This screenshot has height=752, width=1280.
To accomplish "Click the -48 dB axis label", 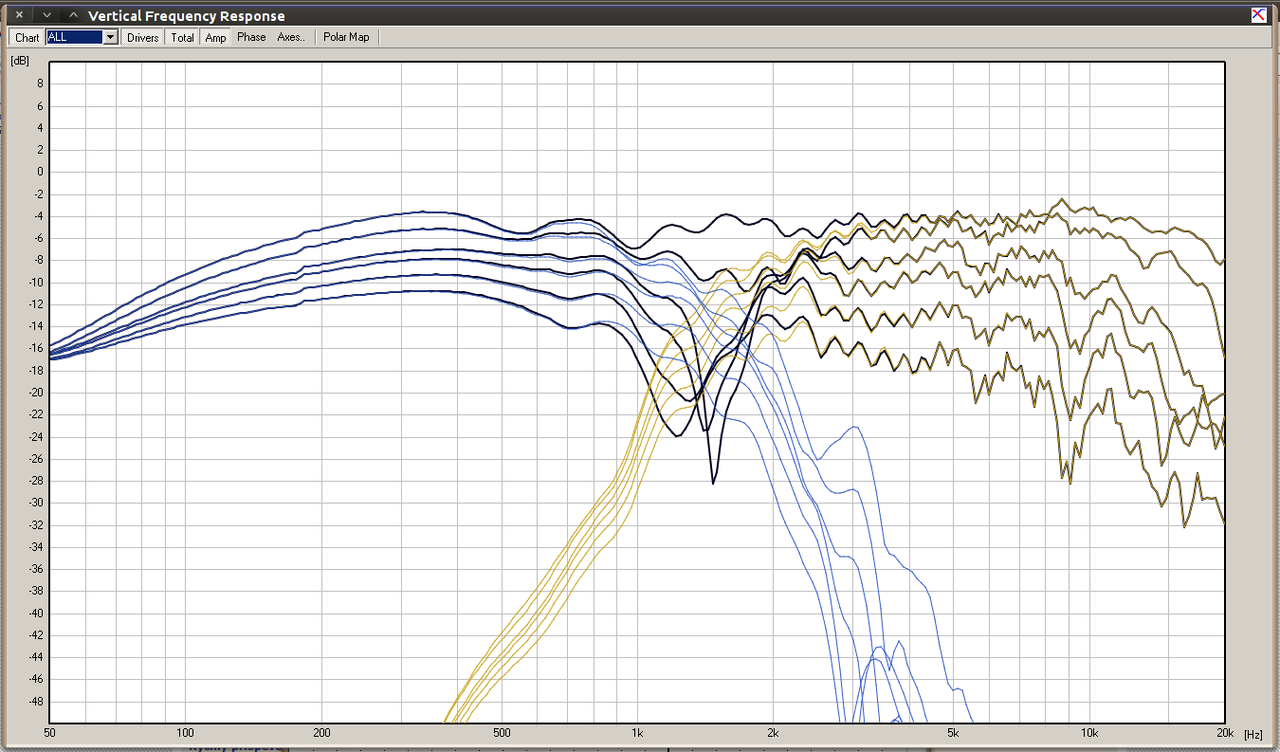I will pyautogui.click(x=34, y=701).
